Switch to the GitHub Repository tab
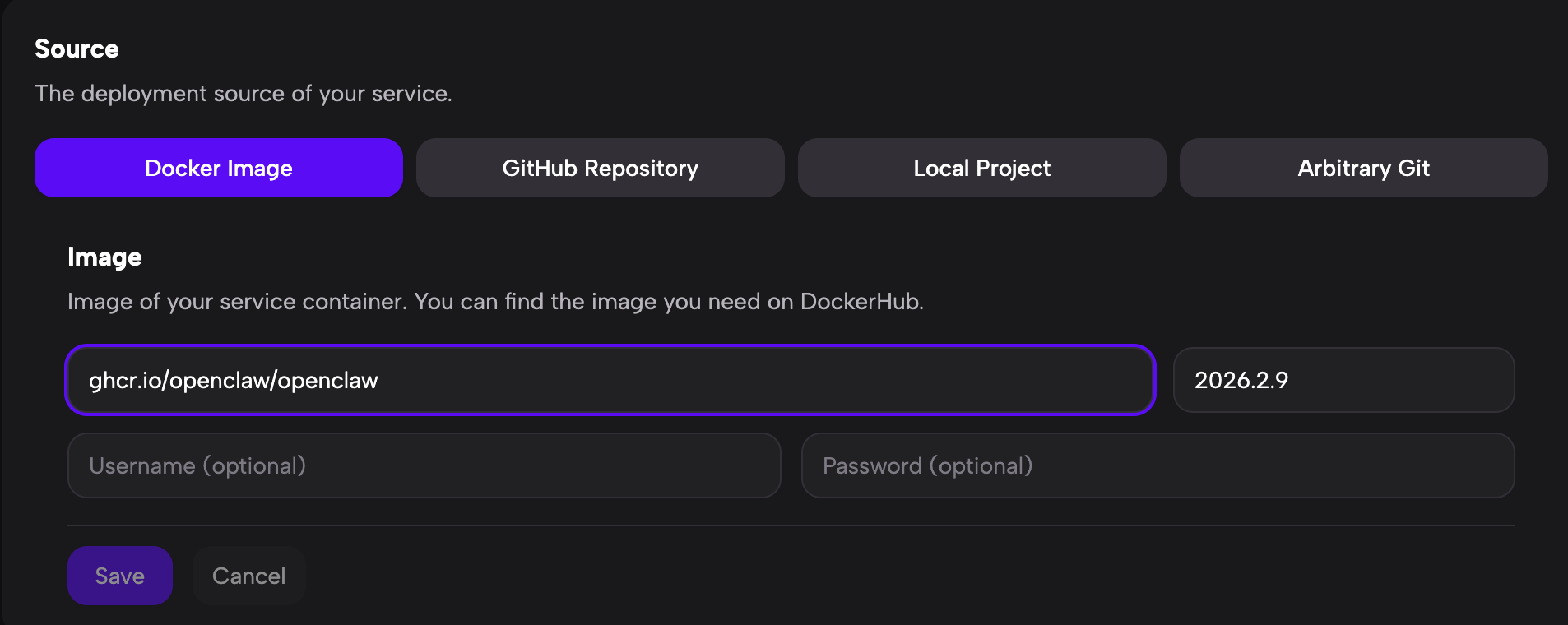The width and height of the screenshot is (1568, 625). [x=600, y=168]
